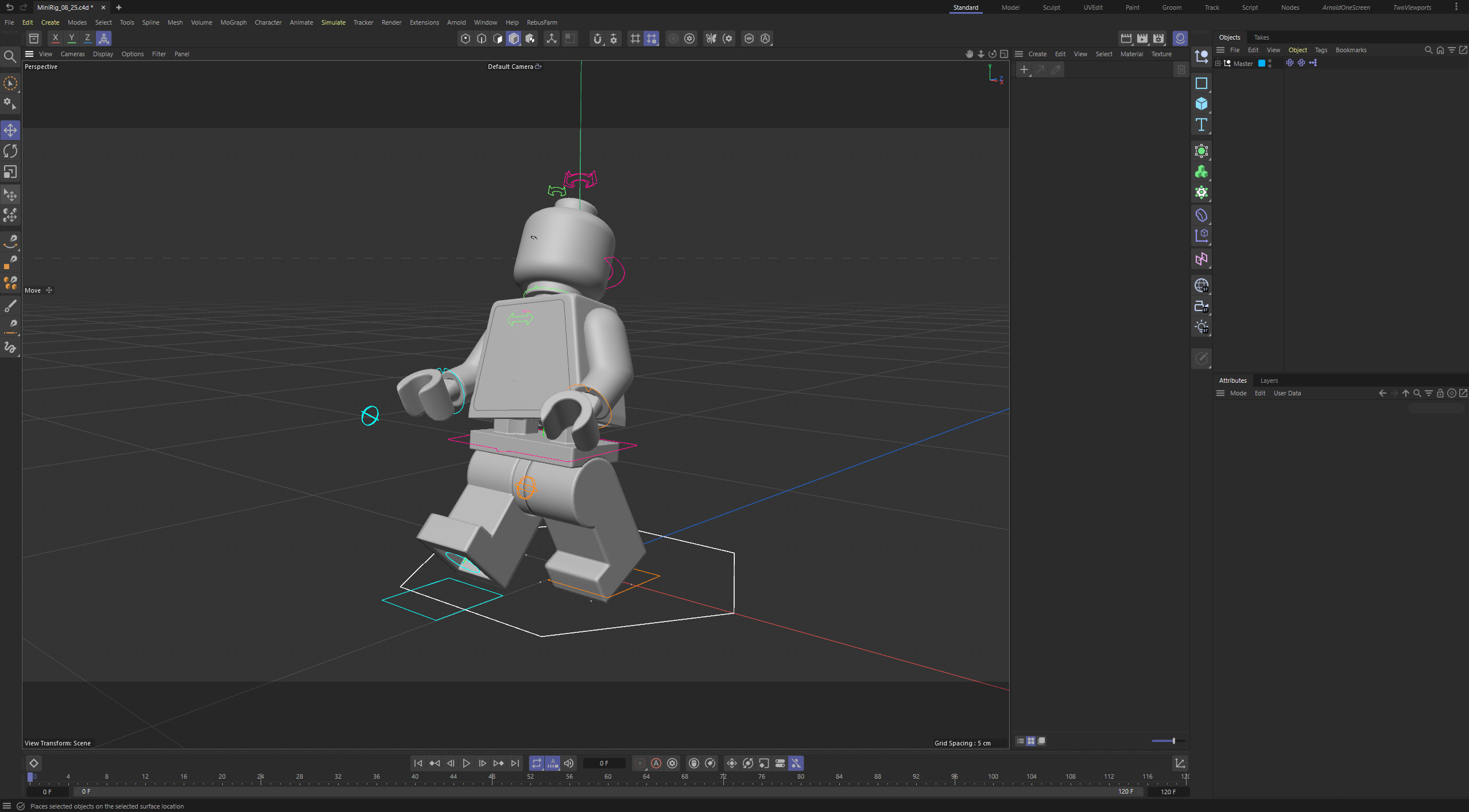Open Render Settings clapperboard gear icon
Viewport: 1469px width, 812px height.
1158,38
